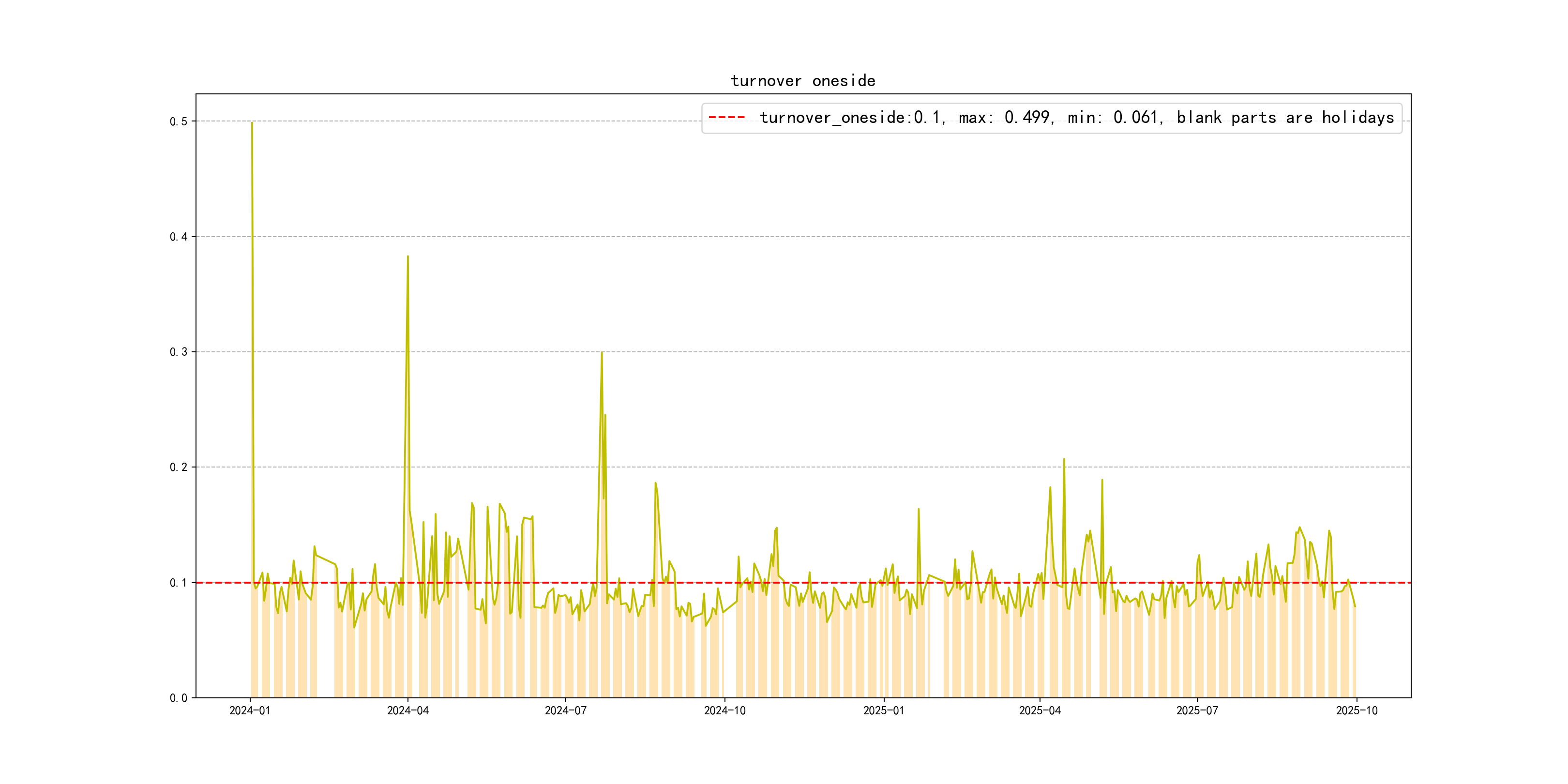Click the 0.4 y-axis tick label
The width and height of the screenshot is (1568, 784).
[x=179, y=237]
